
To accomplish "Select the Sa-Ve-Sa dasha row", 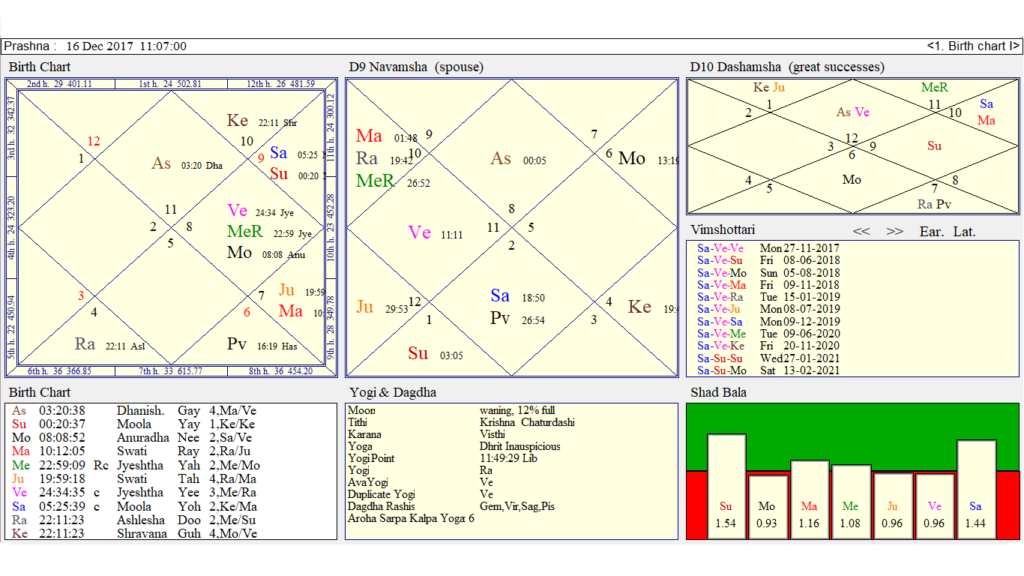I will pyautogui.click(x=768, y=321).
